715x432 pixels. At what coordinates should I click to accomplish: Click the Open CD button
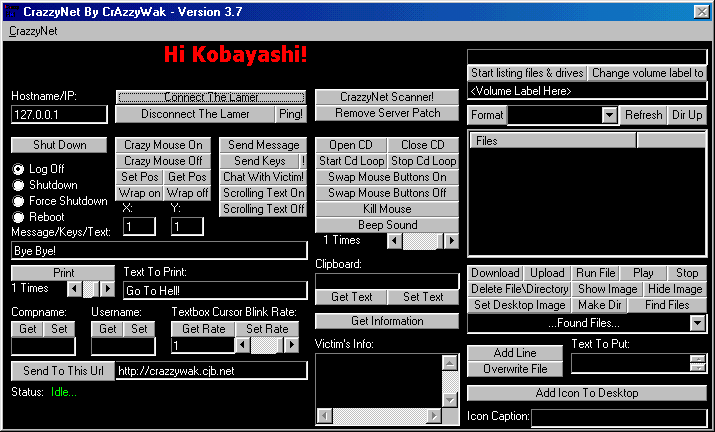click(350, 145)
